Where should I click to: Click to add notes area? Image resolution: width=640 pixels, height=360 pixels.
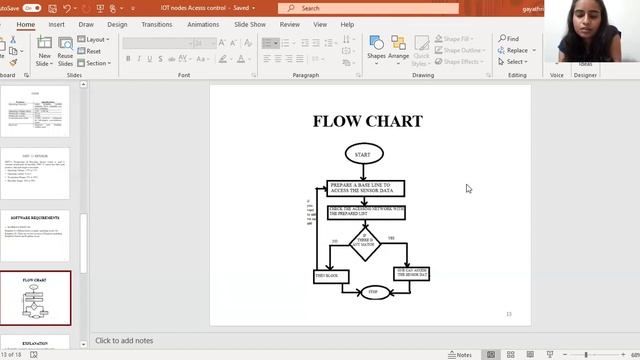click(x=124, y=340)
